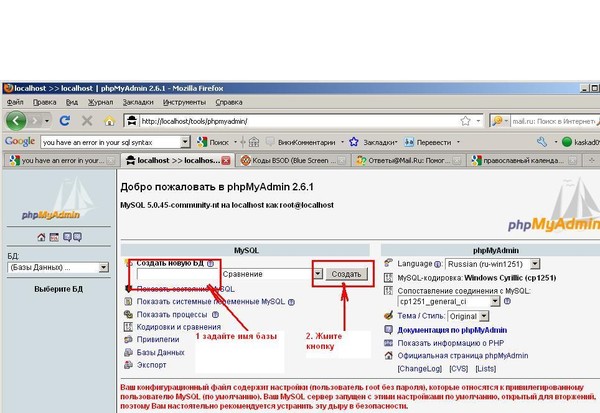Click the mail.ru search engine icon

click(x=497, y=121)
